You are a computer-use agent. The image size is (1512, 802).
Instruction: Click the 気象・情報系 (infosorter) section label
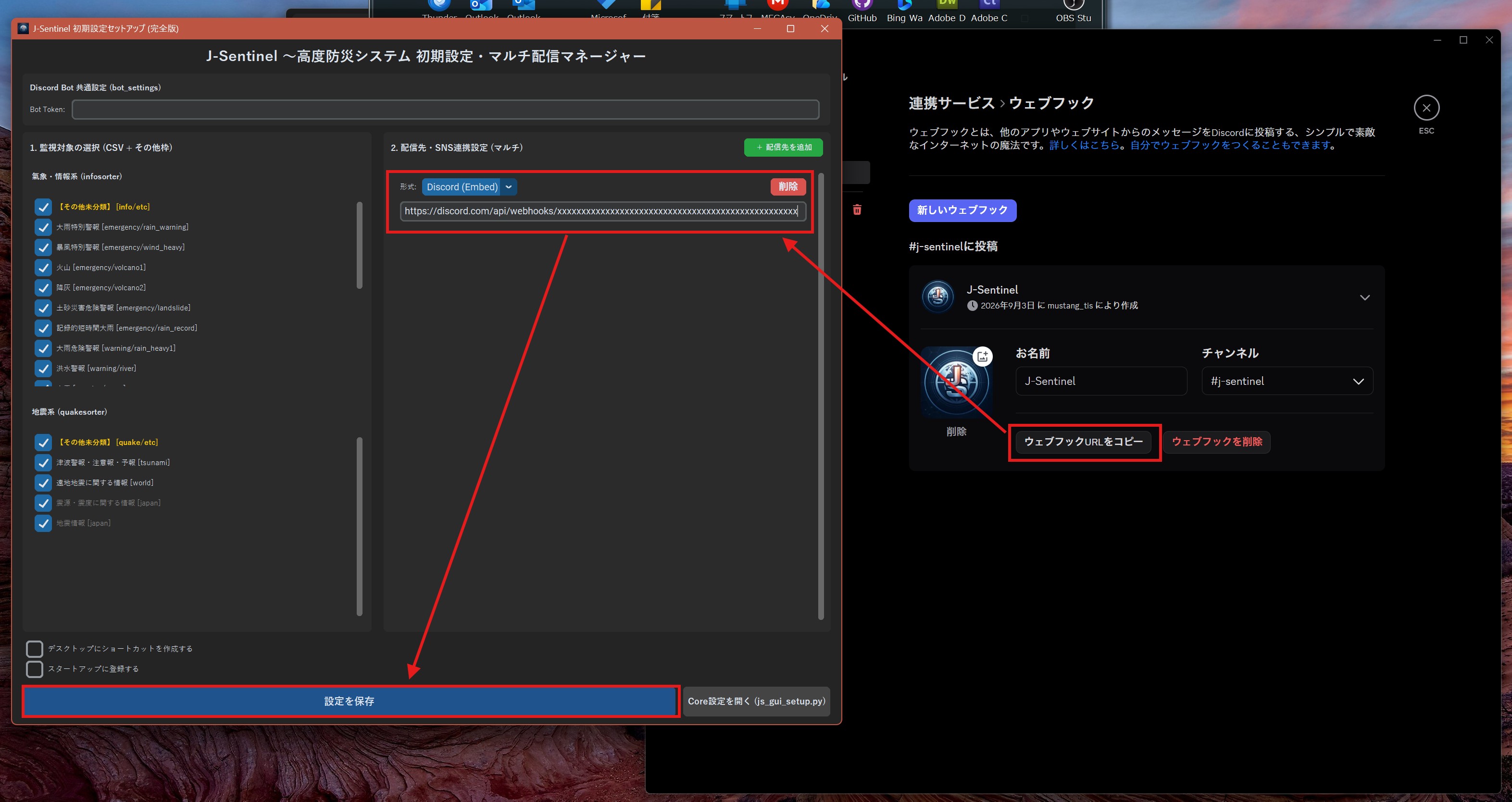[77, 176]
